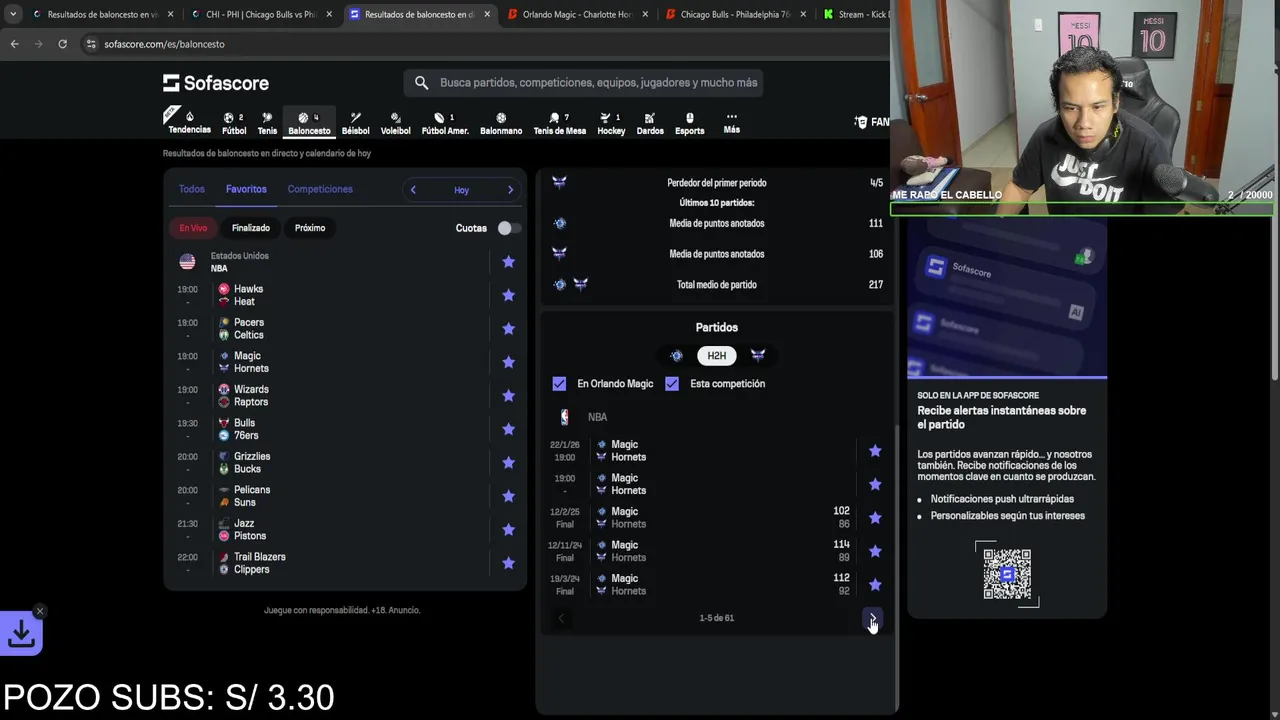This screenshot has width=1280, height=720.
Task: Favorite star for Wizards vs Raptors
Action: [x=508, y=396]
